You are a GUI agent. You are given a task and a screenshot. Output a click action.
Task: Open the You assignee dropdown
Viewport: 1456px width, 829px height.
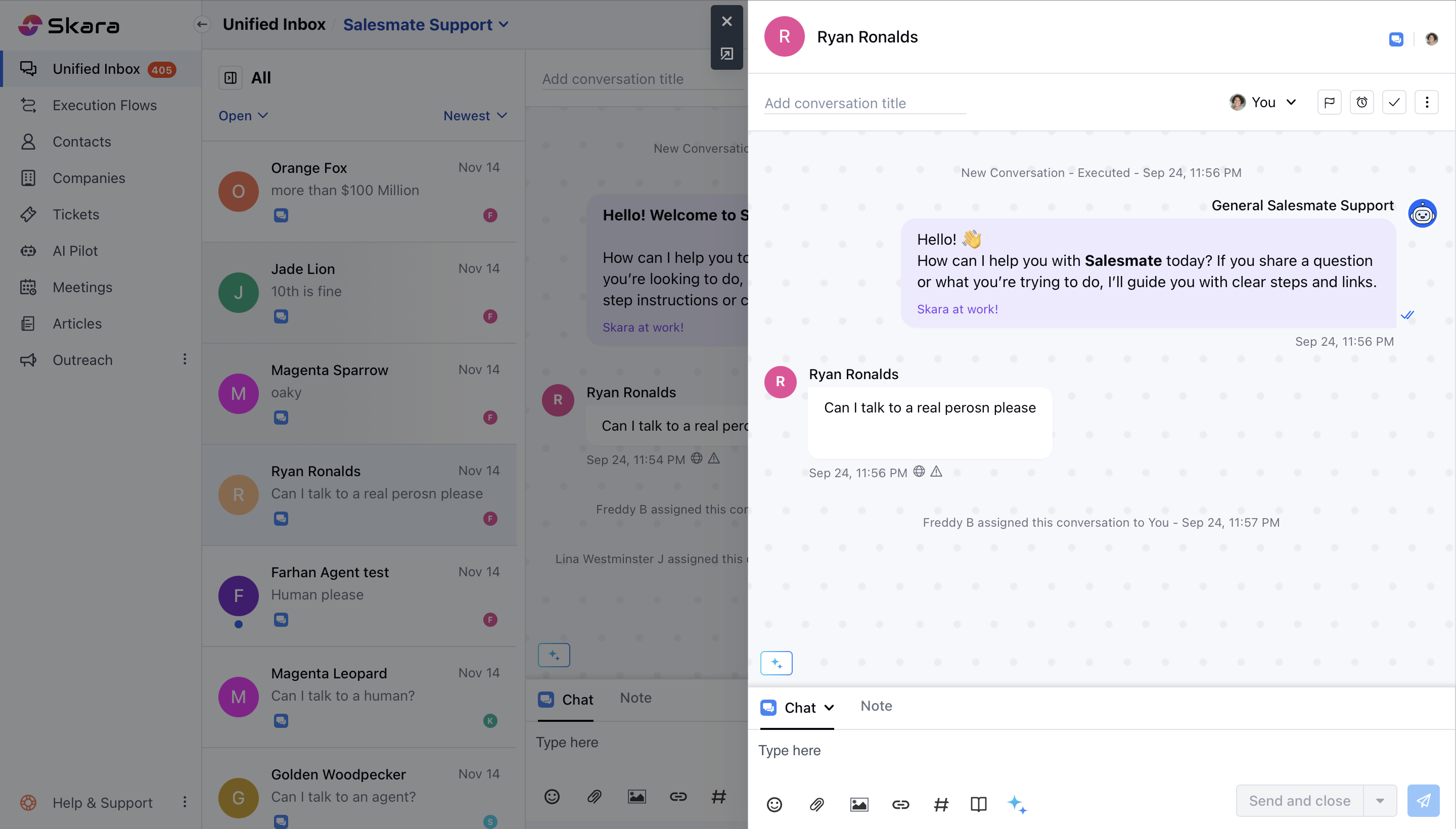click(x=1263, y=103)
